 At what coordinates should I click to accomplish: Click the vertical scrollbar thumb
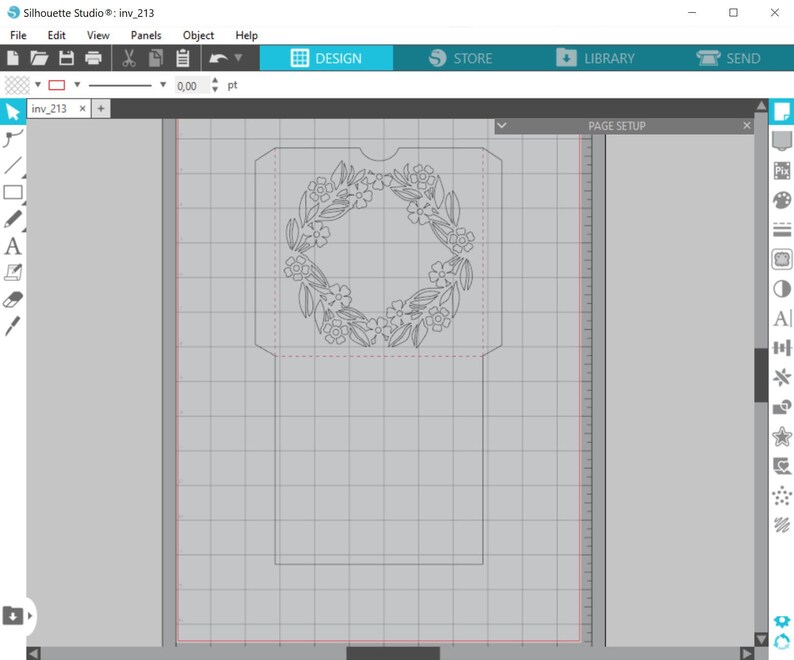point(761,375)
